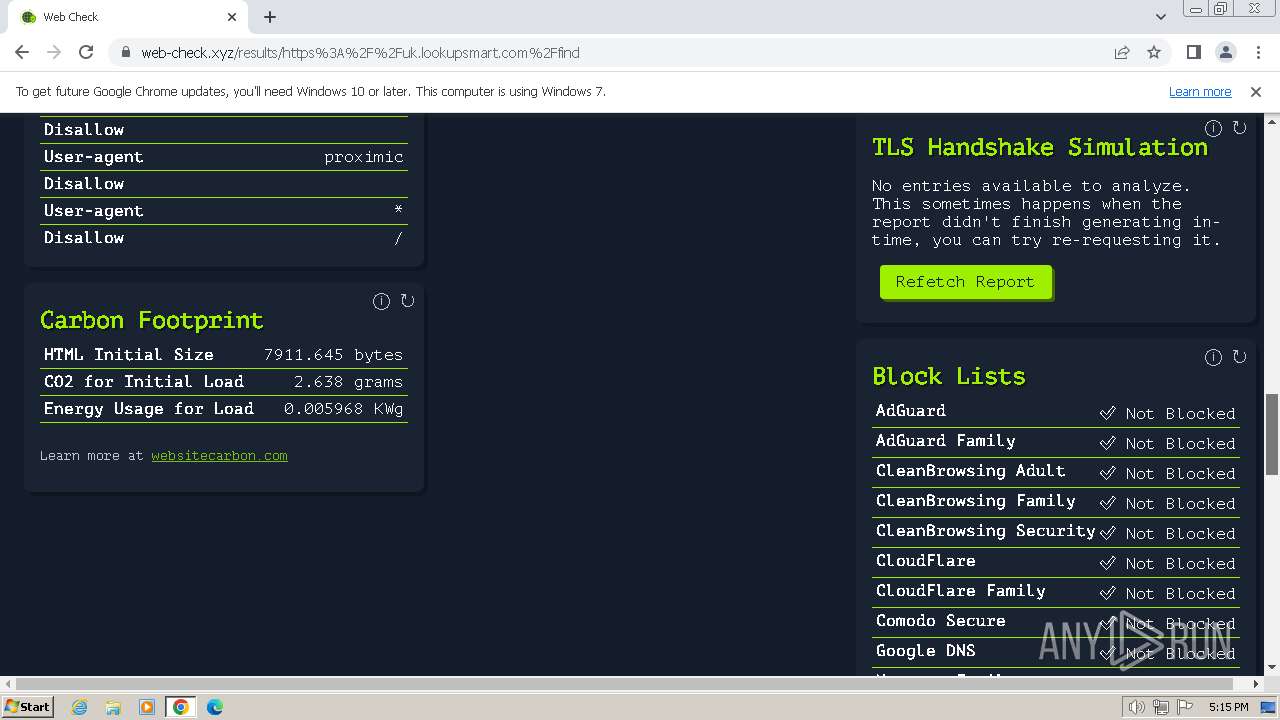Click Not Blocked status beside AdGuard
Viewport: 1280px width, 720px height.
click(1167, 413)
